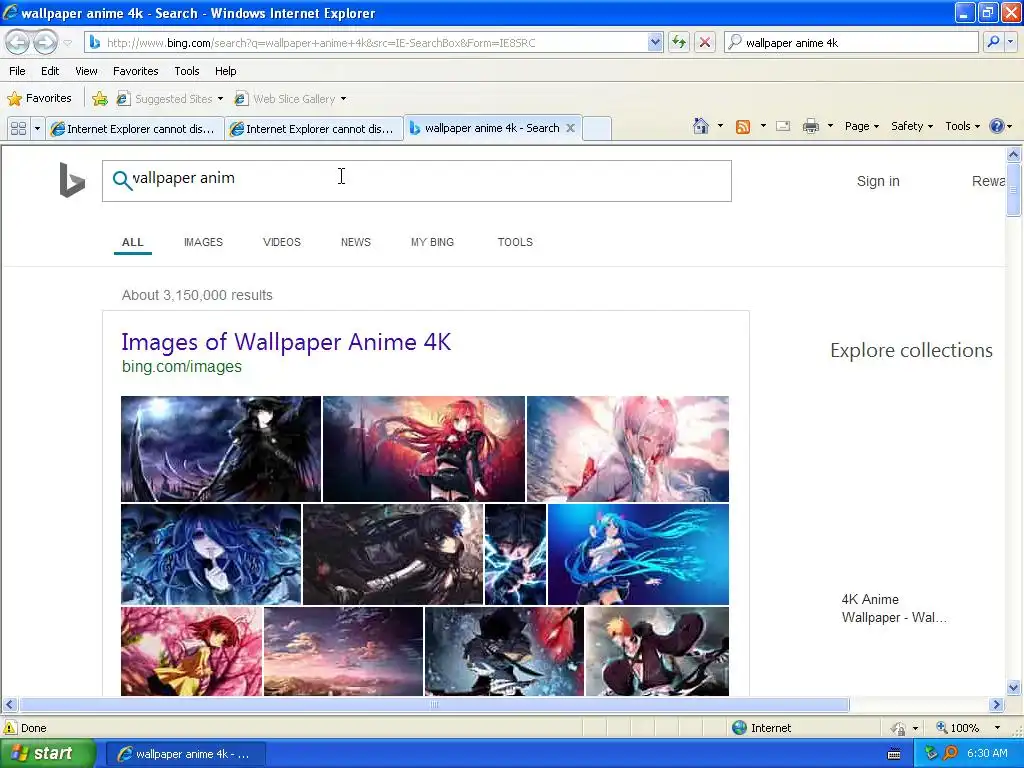This screenshot has height=768, width=1024.
Task: Open the red-haired girl anime thumbnail
Action: 424,449
